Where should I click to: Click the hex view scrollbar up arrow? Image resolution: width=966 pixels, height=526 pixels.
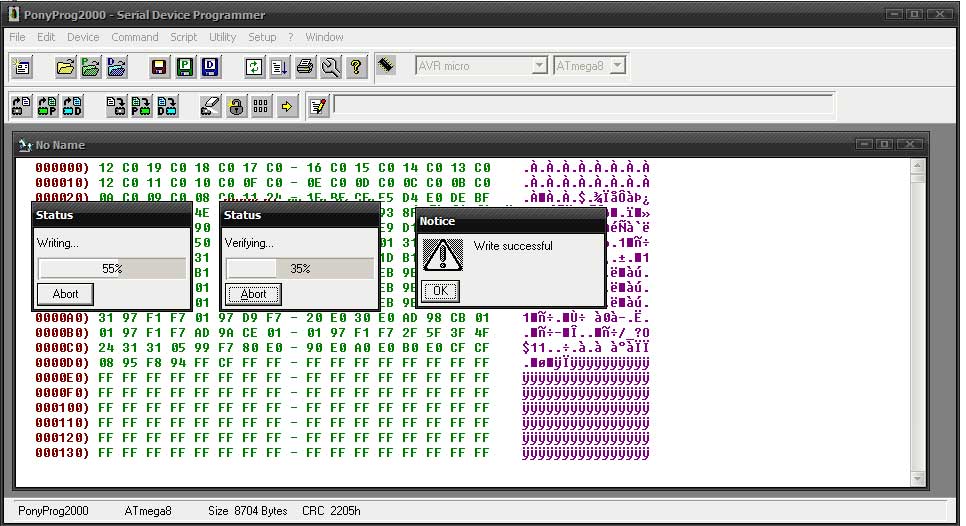(917, 166)
